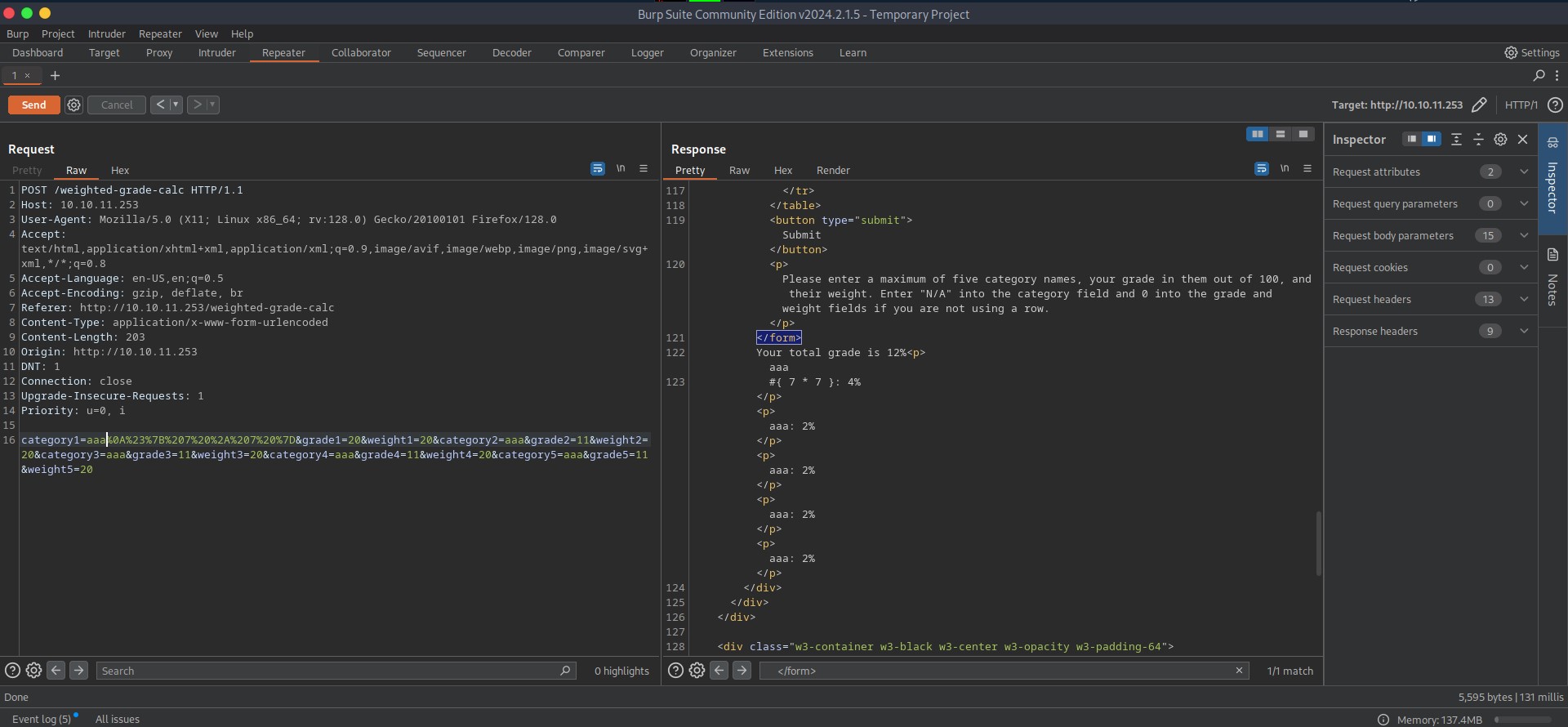Click the magnifier in the Request search field
This screenshot has height=727, width=1568.
565,671
